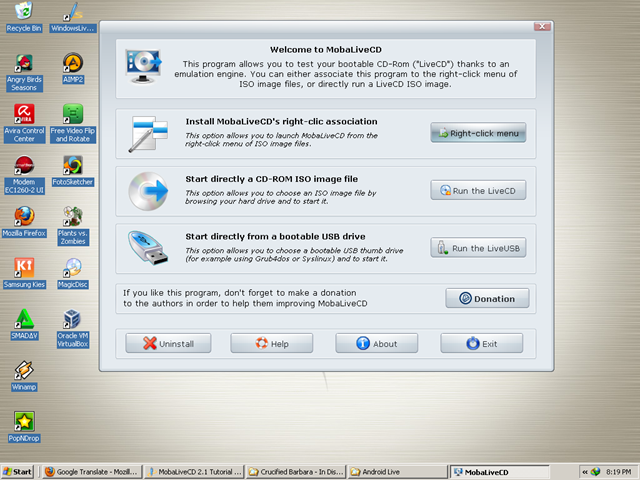640x480 pixels.
Task: Open Oracle VM VirtualBox icon
Action: tap(73, 329)
